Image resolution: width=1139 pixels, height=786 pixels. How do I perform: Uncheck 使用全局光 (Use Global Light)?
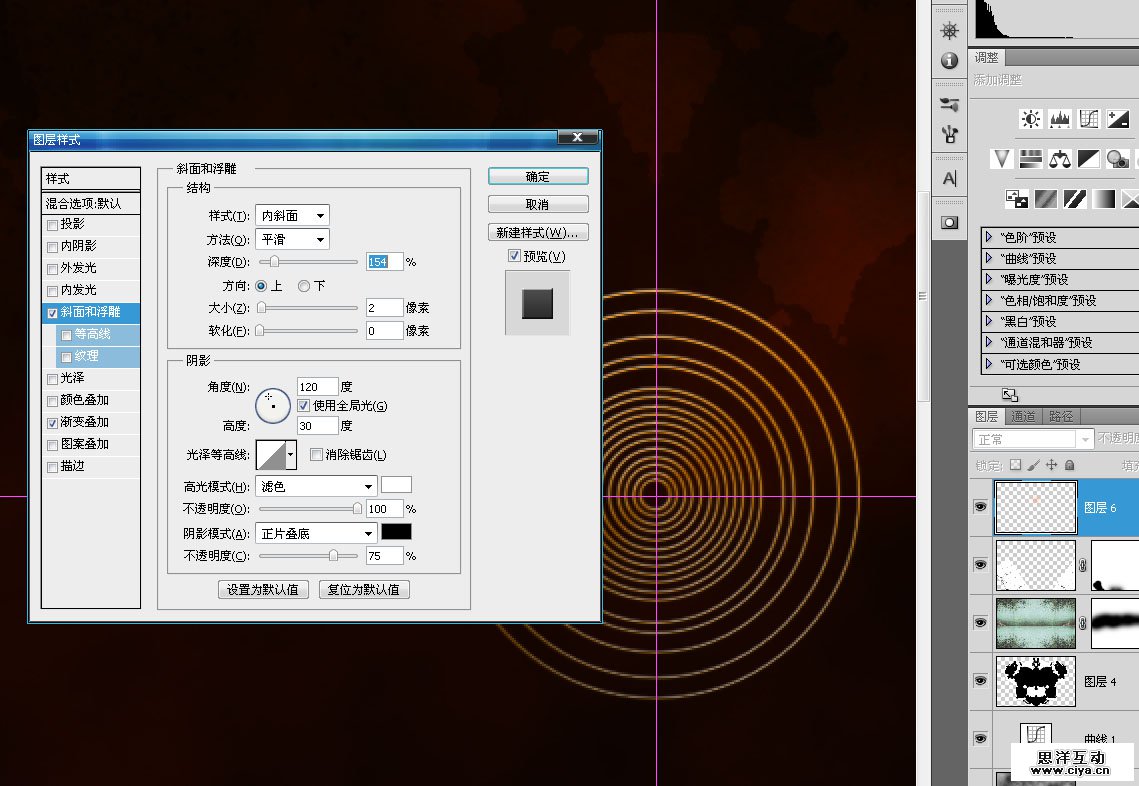304,406
